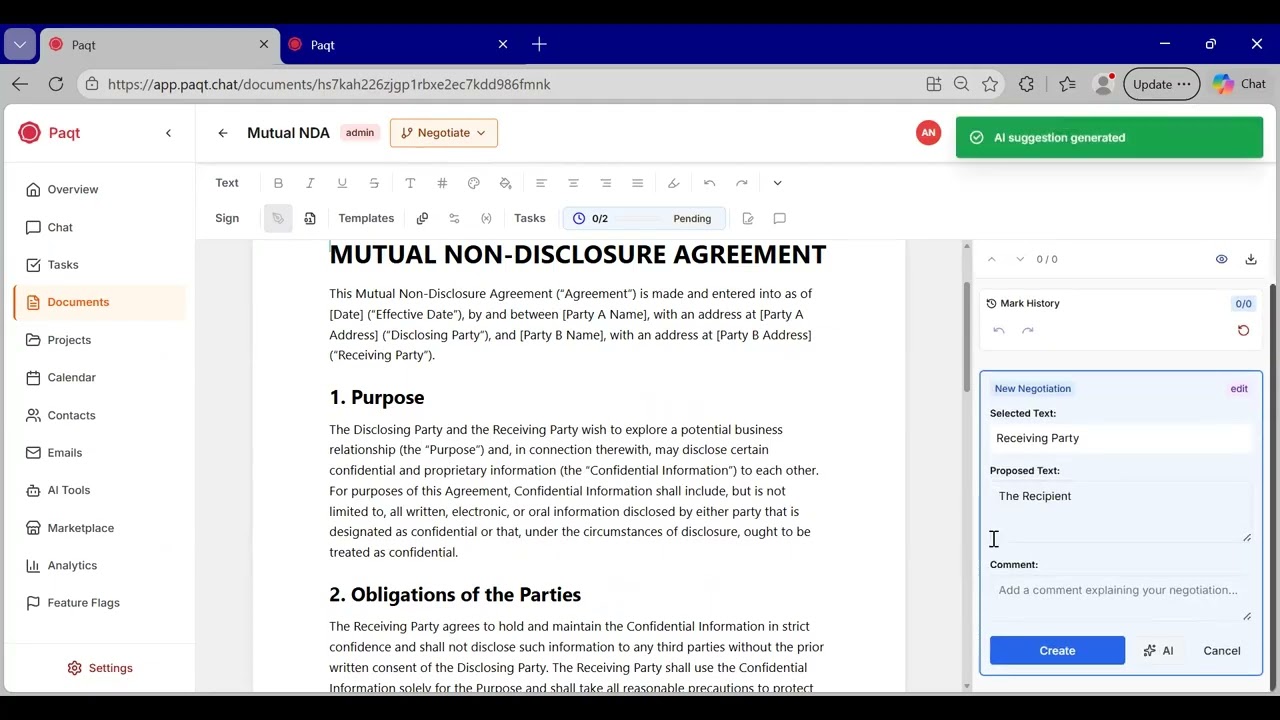Open the browser tab list dropdown
The height and width of the screenshot is (720, 1280).
click(x=20, y=44)
